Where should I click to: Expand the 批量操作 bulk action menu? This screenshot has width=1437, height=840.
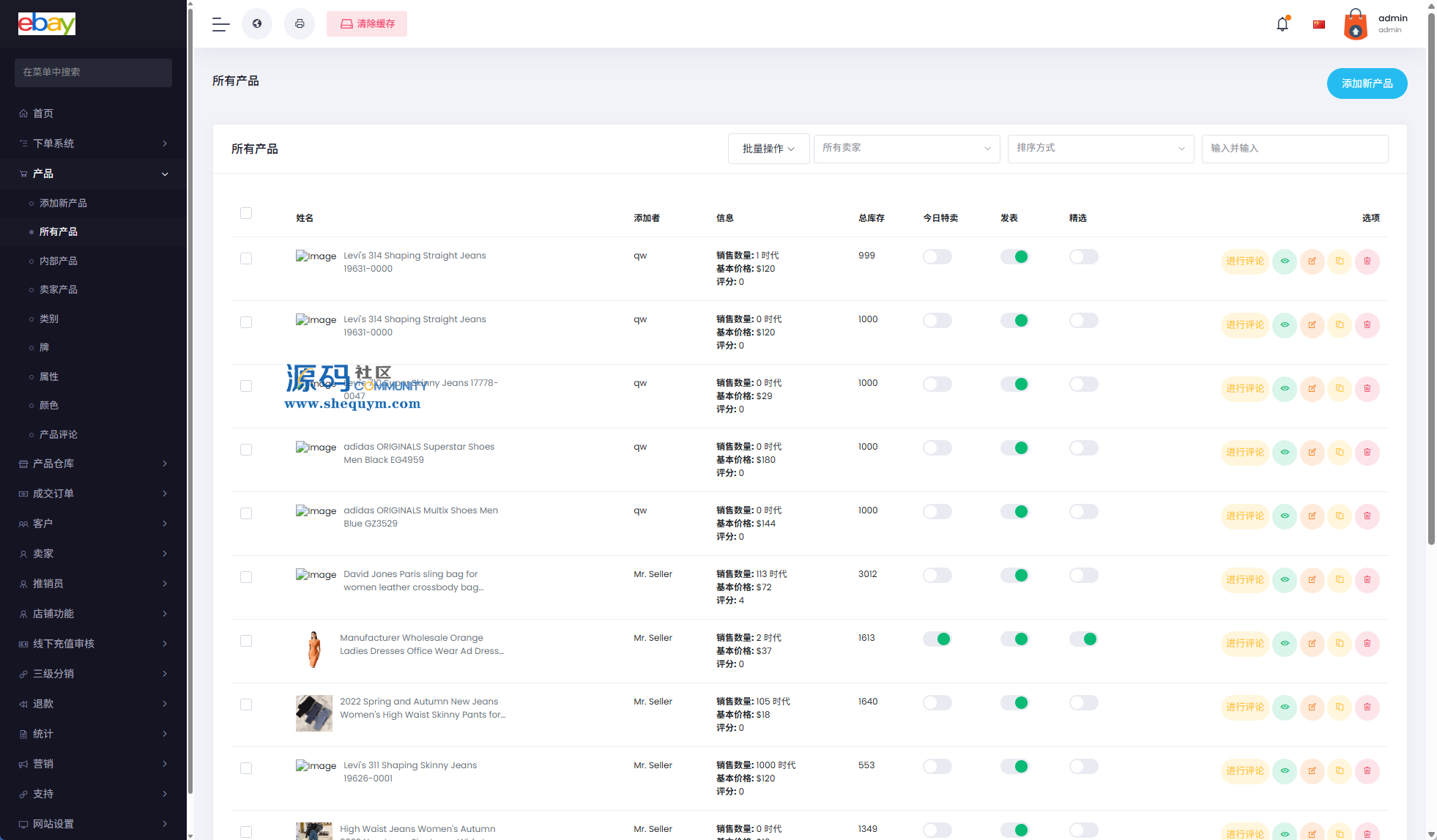[768, 149]
